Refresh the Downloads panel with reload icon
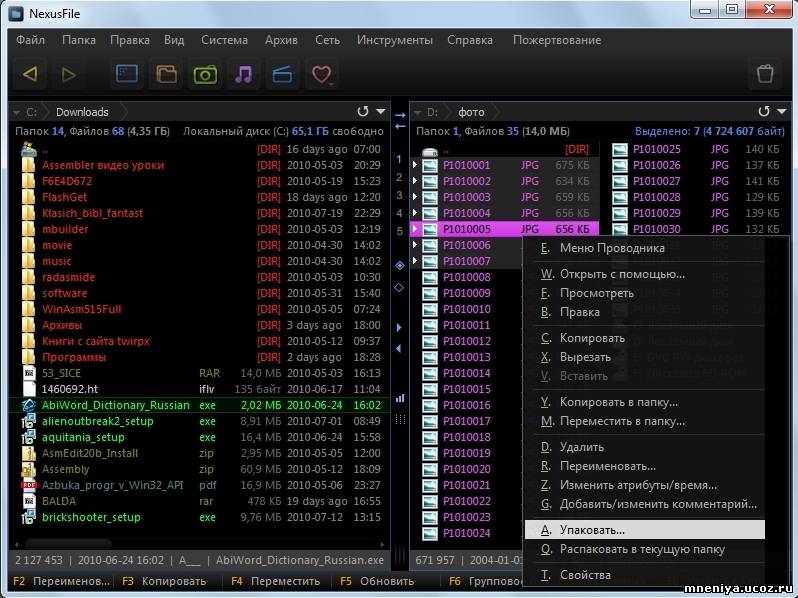The image size is (798, 598). pos(362,111)
